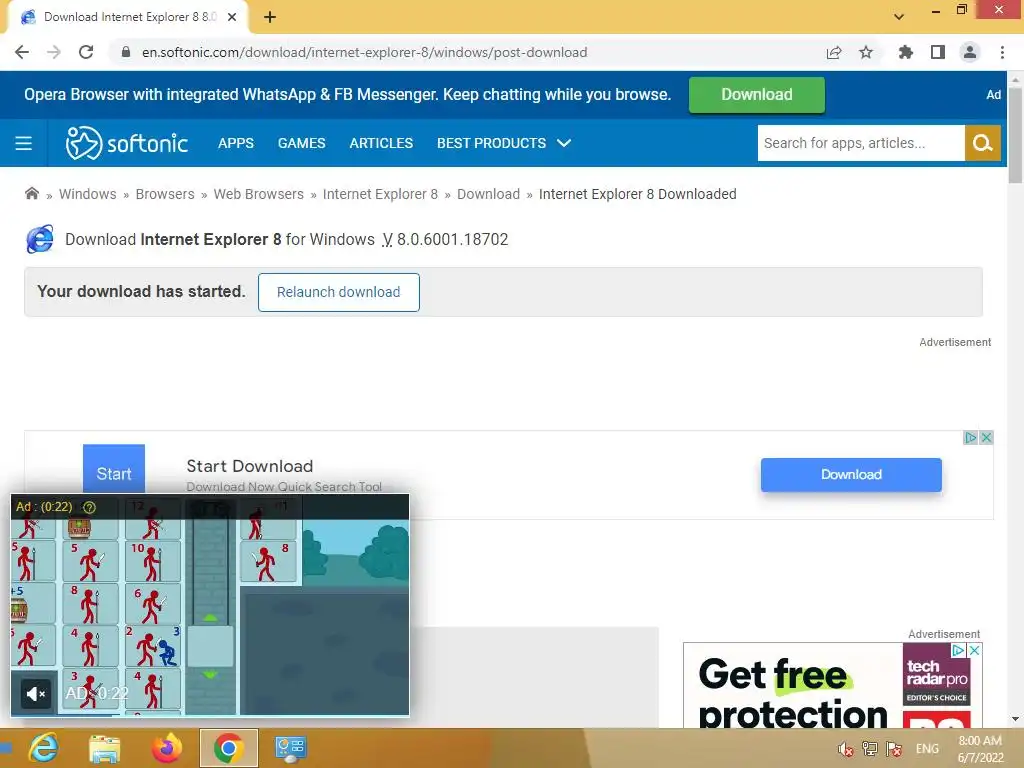The height and width of the screenshot is (768, 1024).
Task: Open Internet Explorer from the taskbar
Action: 43,748
